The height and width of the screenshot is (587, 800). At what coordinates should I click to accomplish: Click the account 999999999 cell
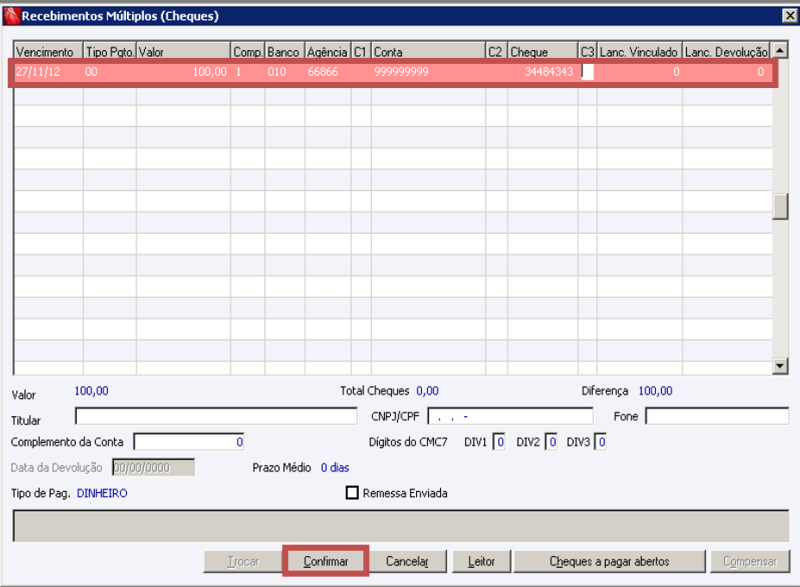pos(428,72)
